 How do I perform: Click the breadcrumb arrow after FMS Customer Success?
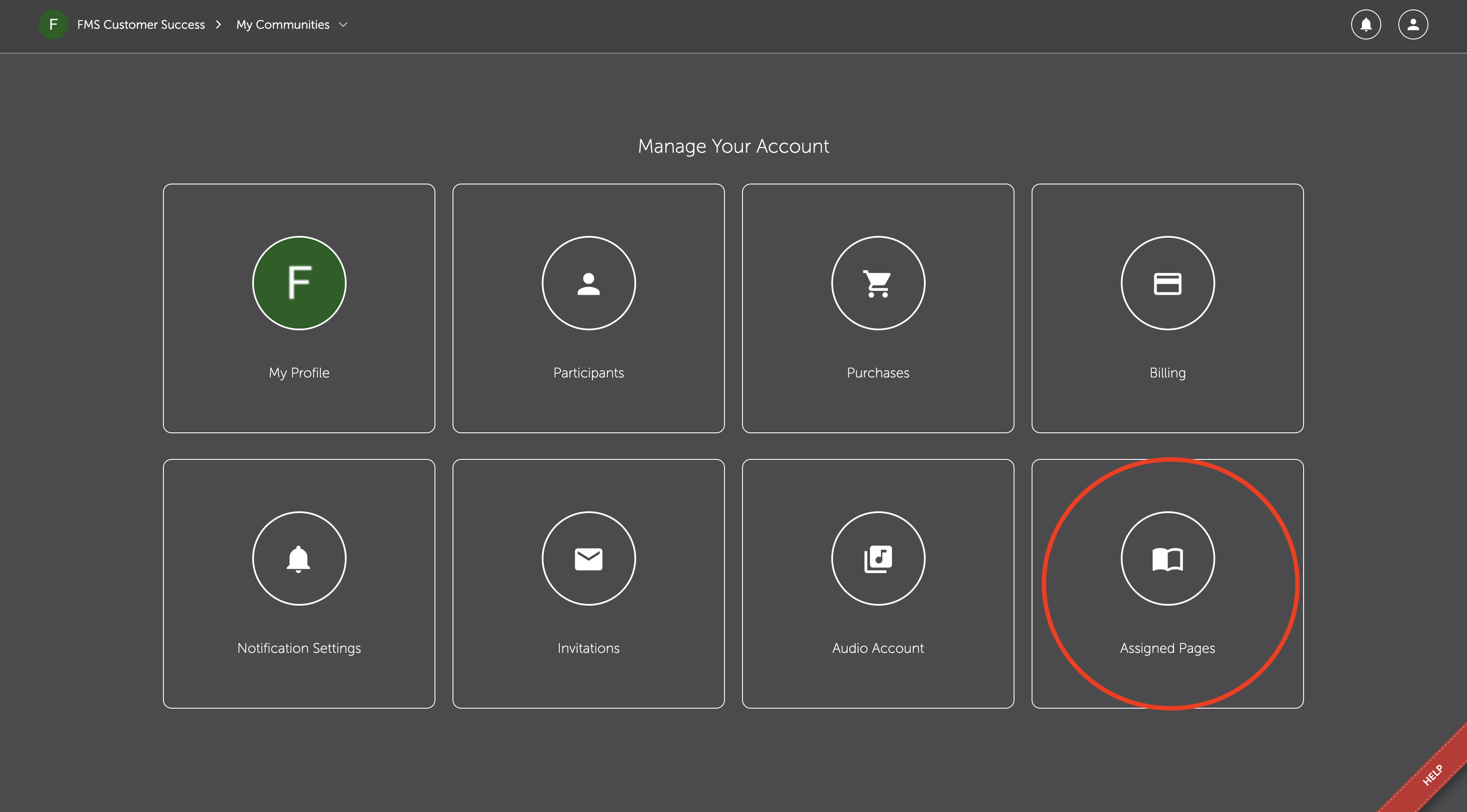click(218, 24)
